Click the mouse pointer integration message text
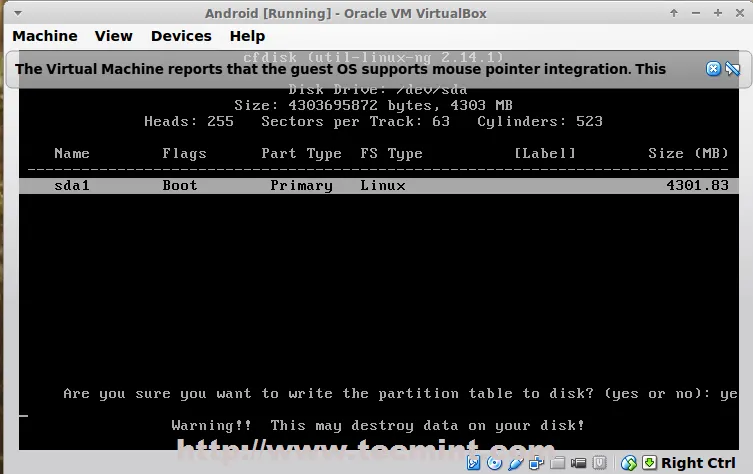753x474 pixels. click(340, 69)
